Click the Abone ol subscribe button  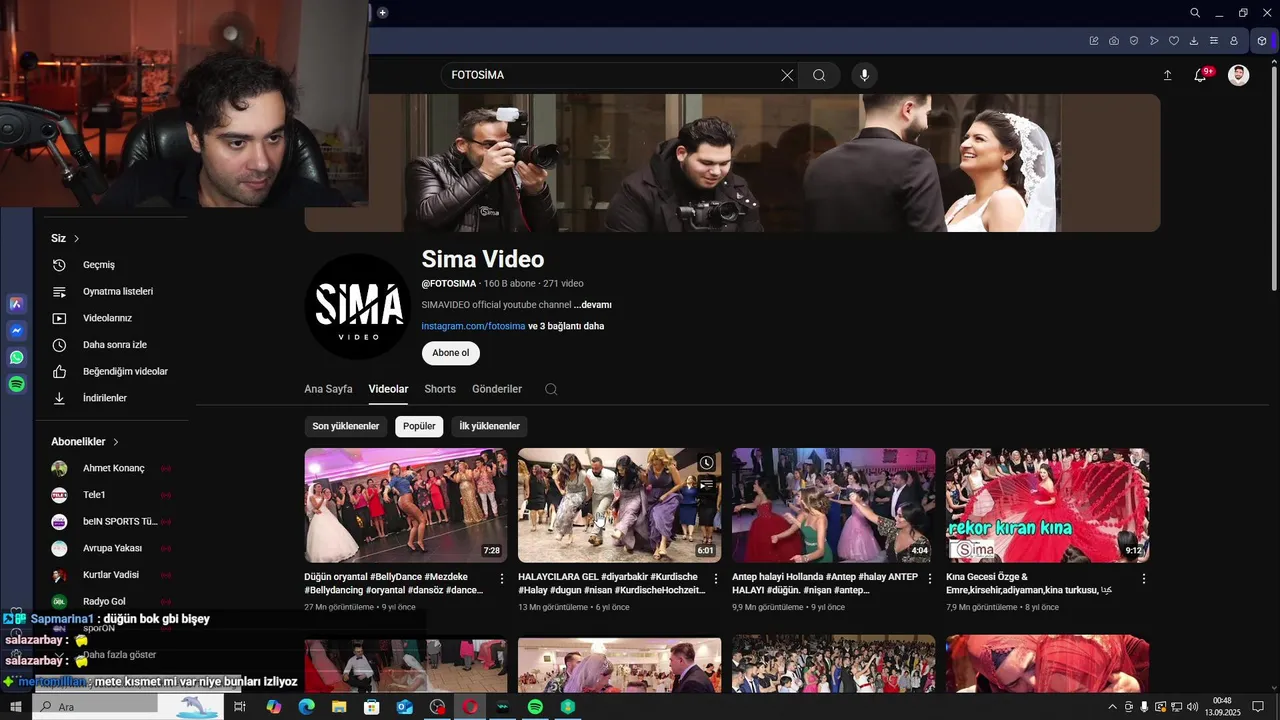(x=450, y=353)
